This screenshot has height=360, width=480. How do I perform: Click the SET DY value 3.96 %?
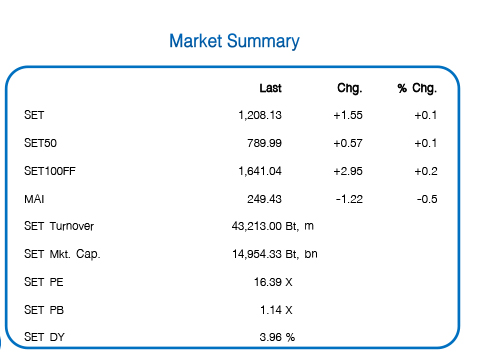277,337
